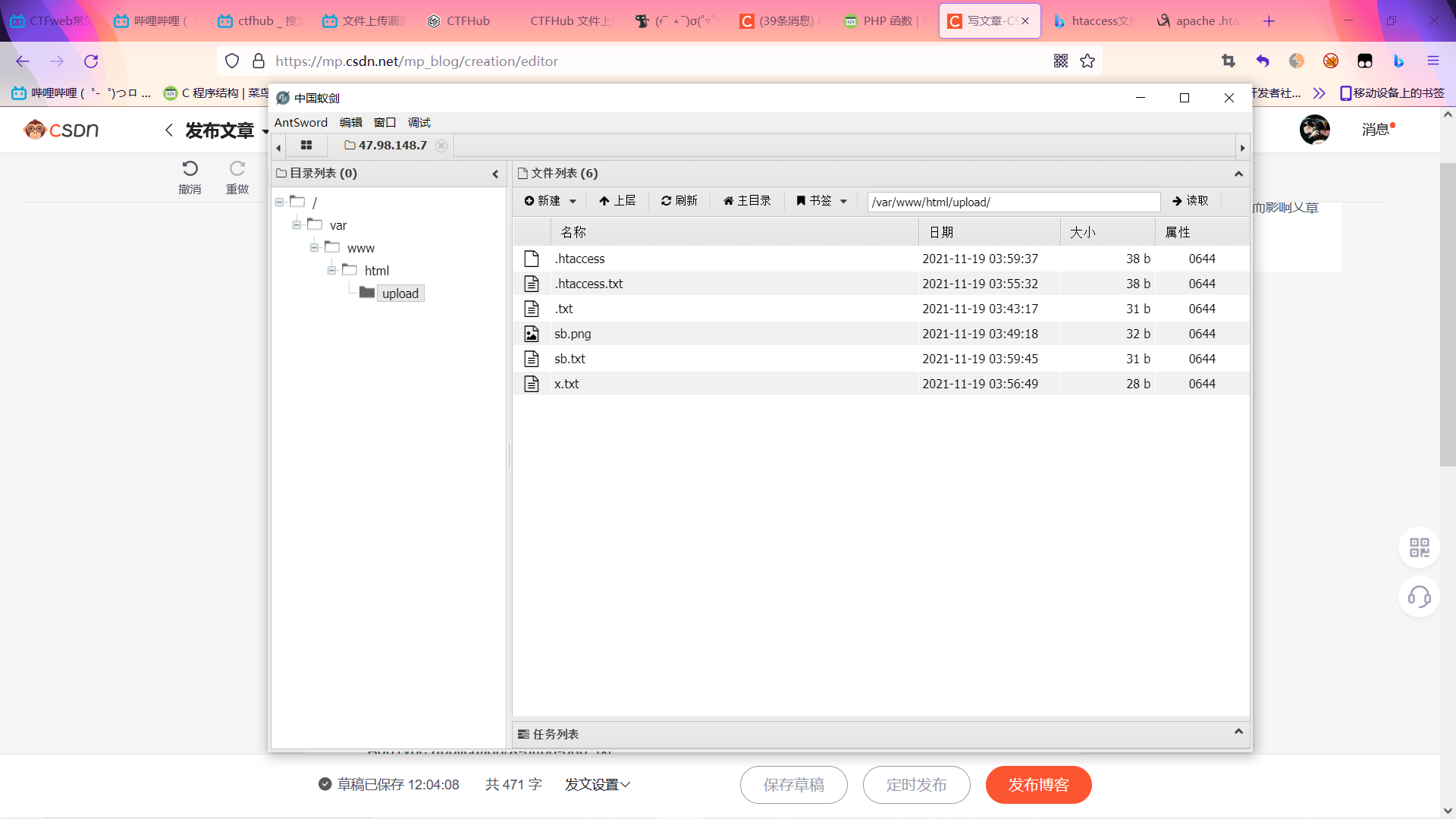The image size is (1456, 819).
Task: Open the 编辑 menu
Action: click(x=350, y=122)
